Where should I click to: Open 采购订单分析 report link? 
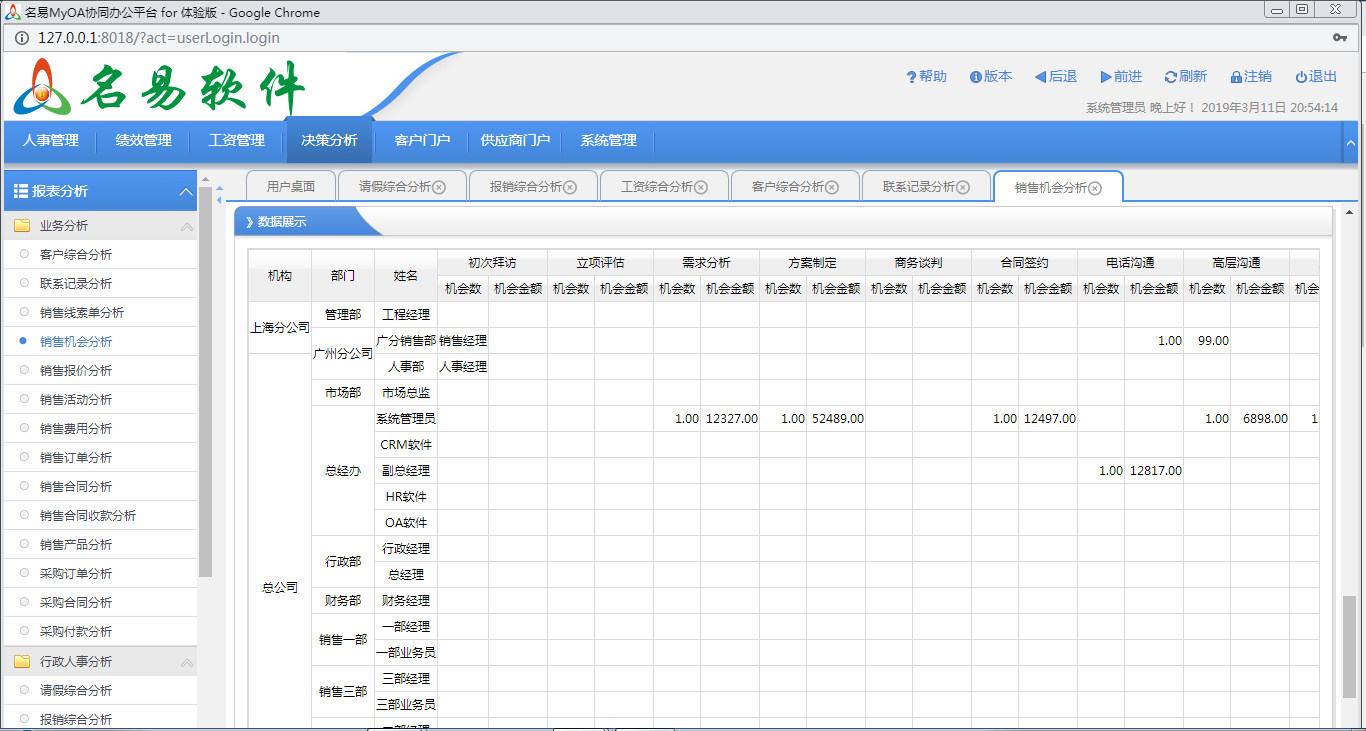click(x=76, y=573)
